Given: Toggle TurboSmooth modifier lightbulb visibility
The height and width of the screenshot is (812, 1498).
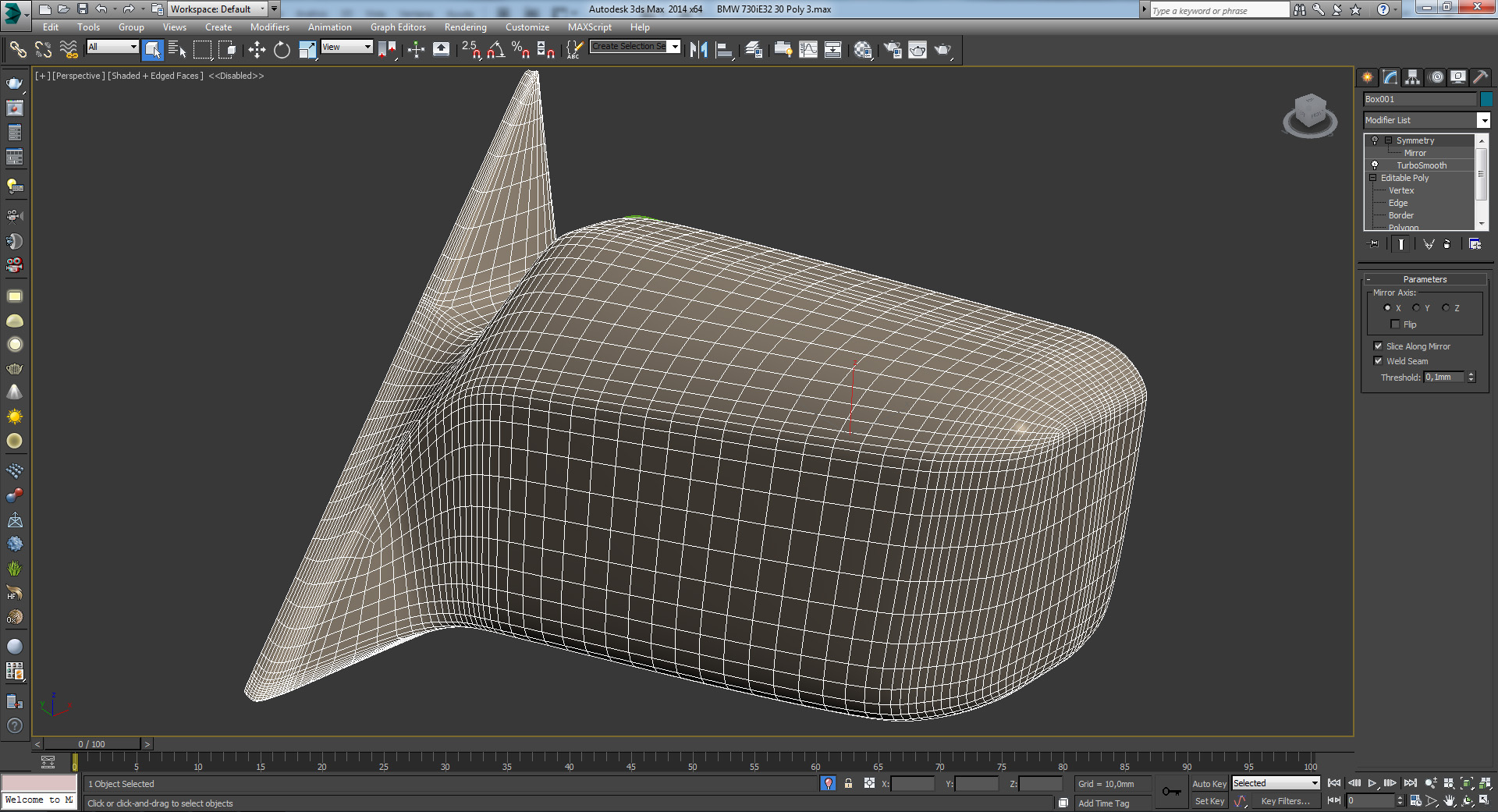Looking at the screenshot, I should (1375, 165).
